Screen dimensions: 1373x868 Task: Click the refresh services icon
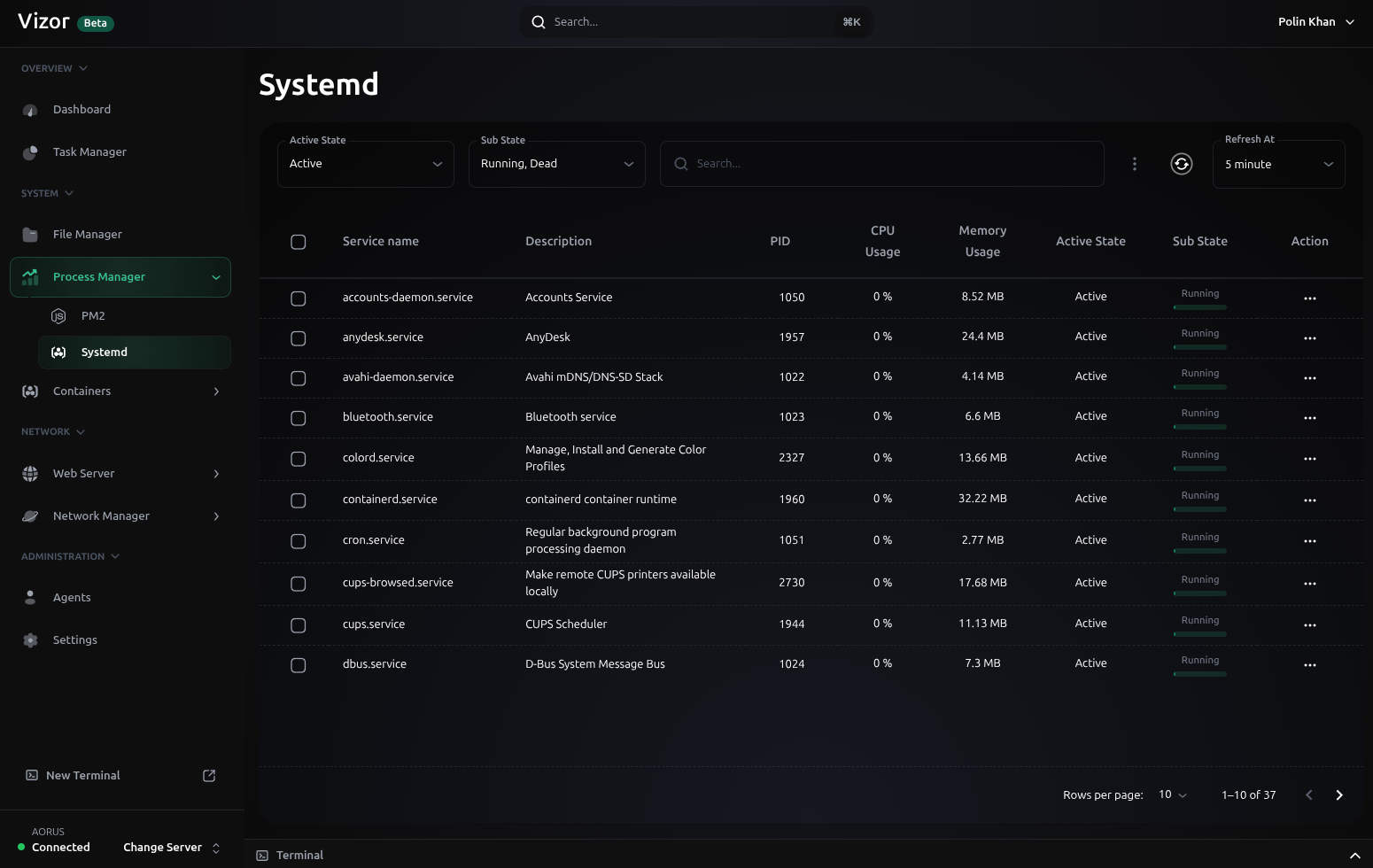(x=1182, y=164)
